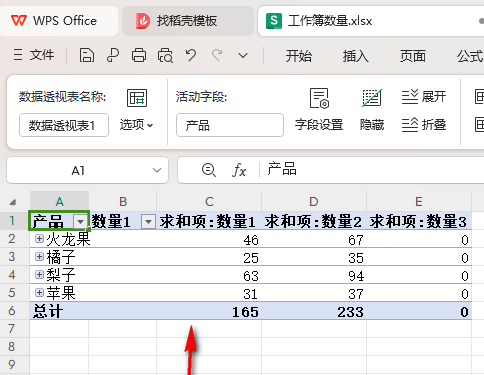Click header cell 求和项:数量2

coord(314,221)
